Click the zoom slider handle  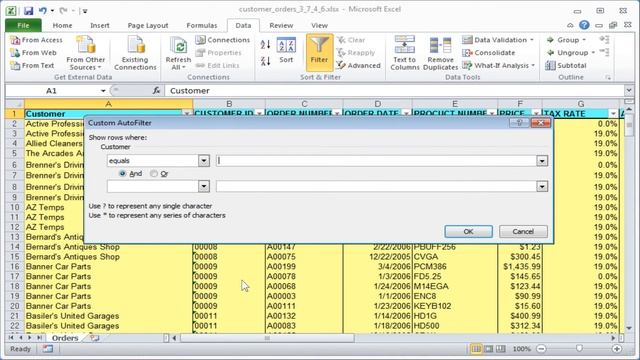579,349
